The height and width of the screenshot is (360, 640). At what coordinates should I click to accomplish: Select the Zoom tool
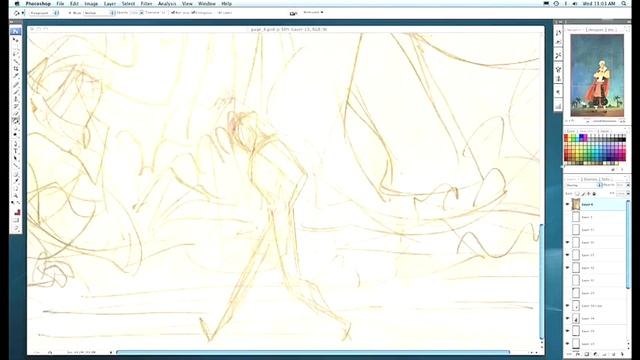pos(16,196)
